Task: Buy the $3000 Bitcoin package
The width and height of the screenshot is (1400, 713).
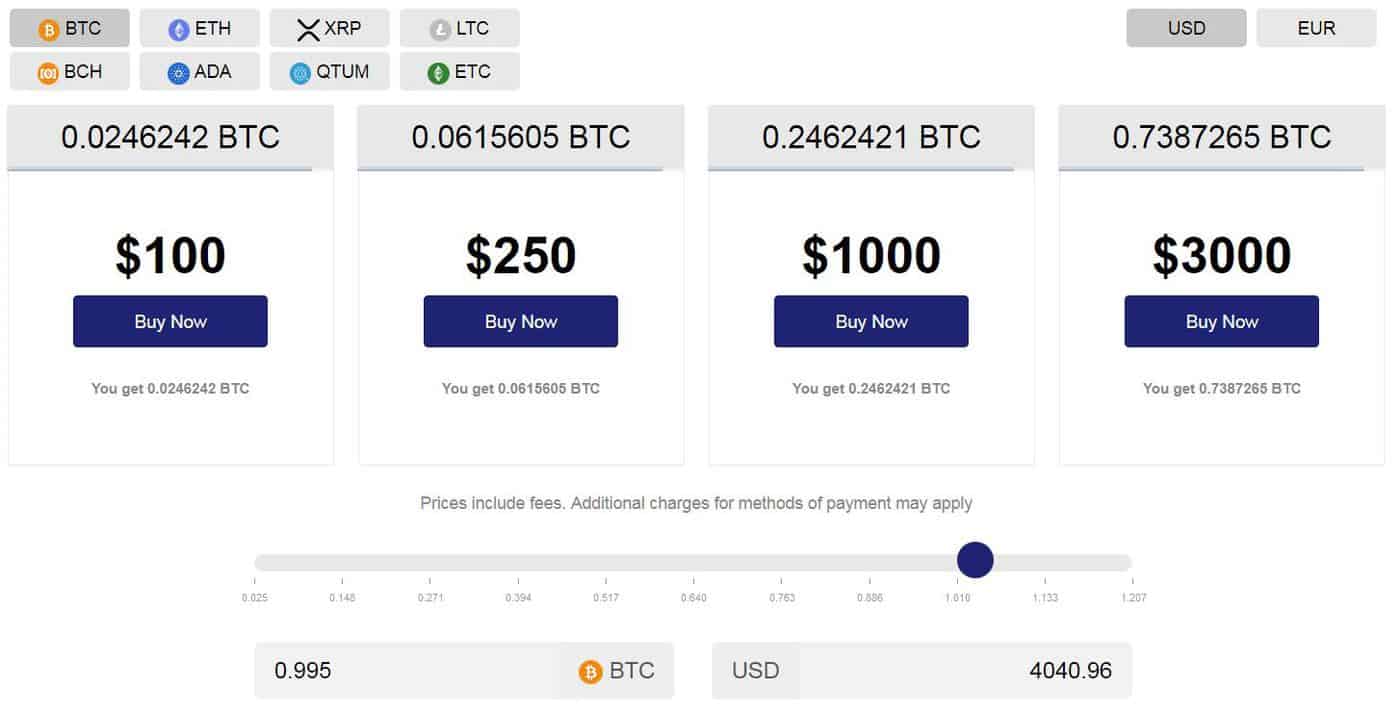Action: tap(1220, 321)
